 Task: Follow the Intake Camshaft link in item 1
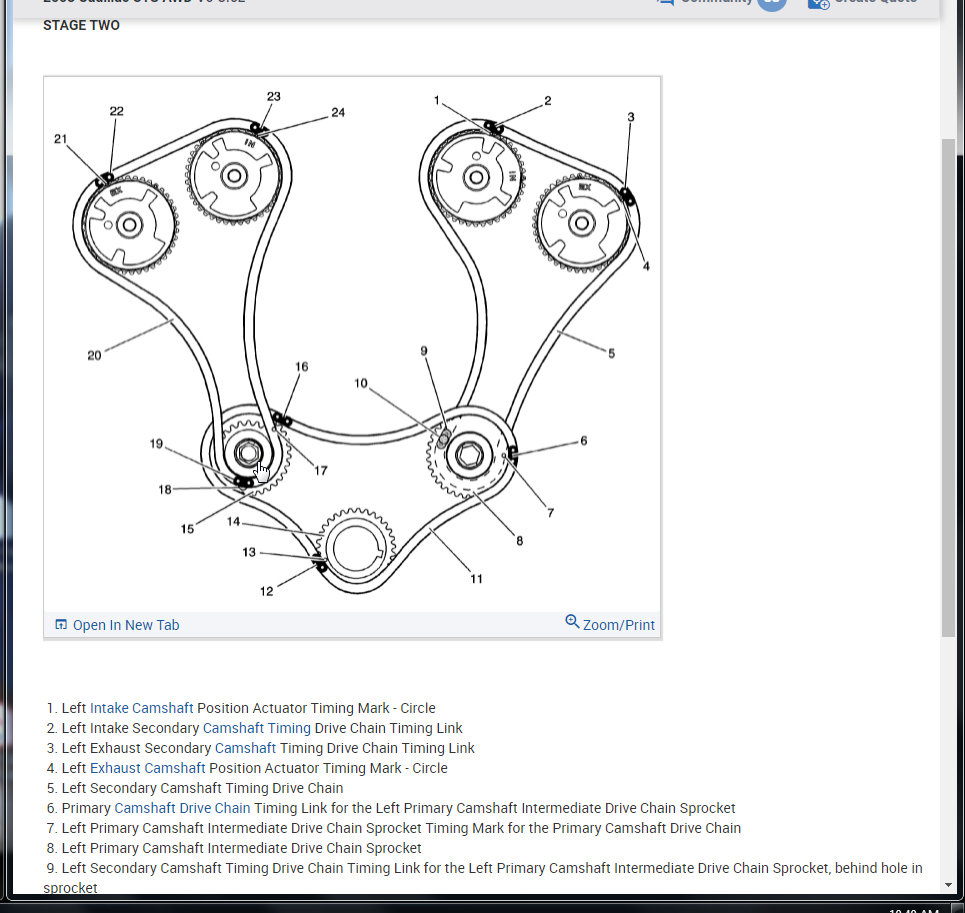tap(142, 708)
